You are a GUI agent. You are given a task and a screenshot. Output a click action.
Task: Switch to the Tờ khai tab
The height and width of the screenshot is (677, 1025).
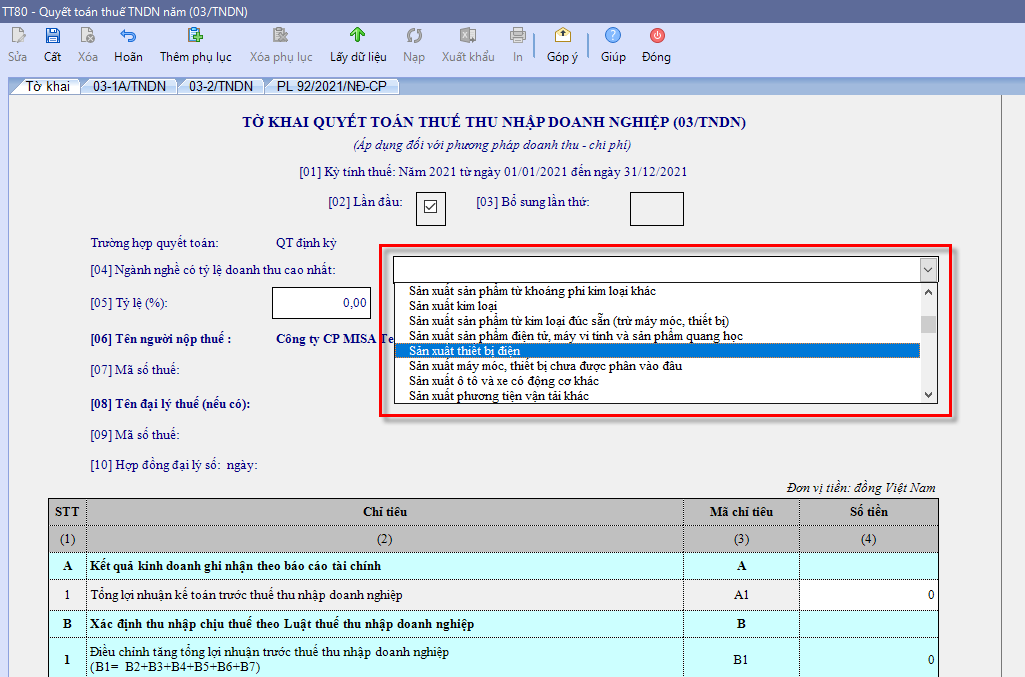[47, 86]
